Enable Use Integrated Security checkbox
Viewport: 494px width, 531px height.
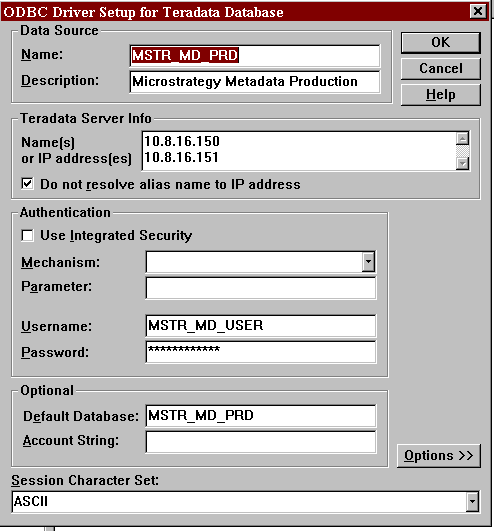point(27,235)
